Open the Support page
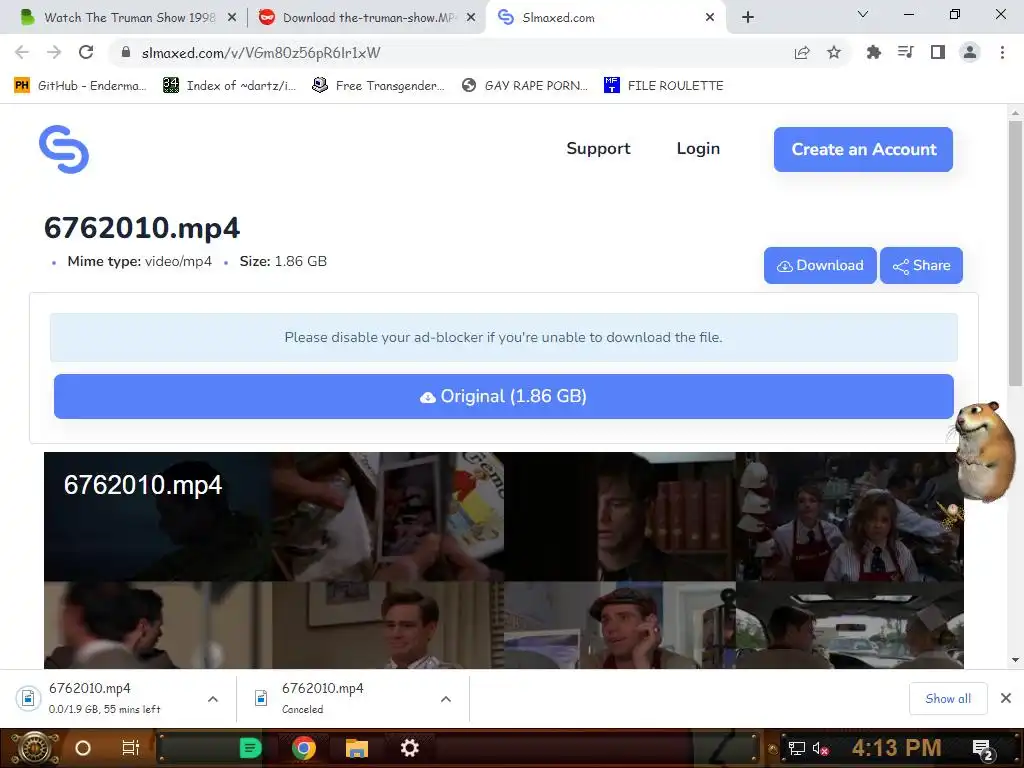Screen dimensions: 1024x768 pos(598,149)
